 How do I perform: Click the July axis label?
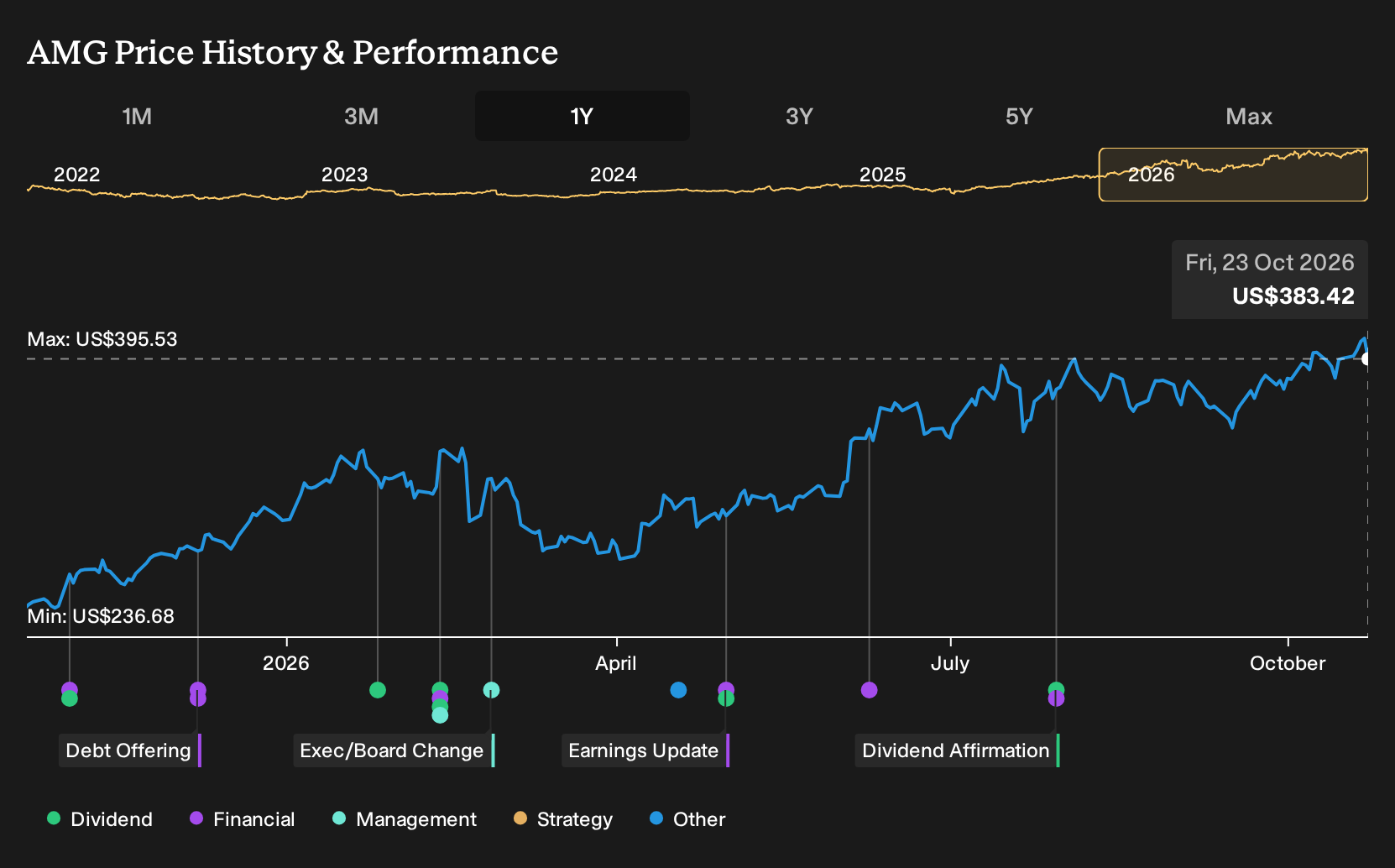point(950,663)
